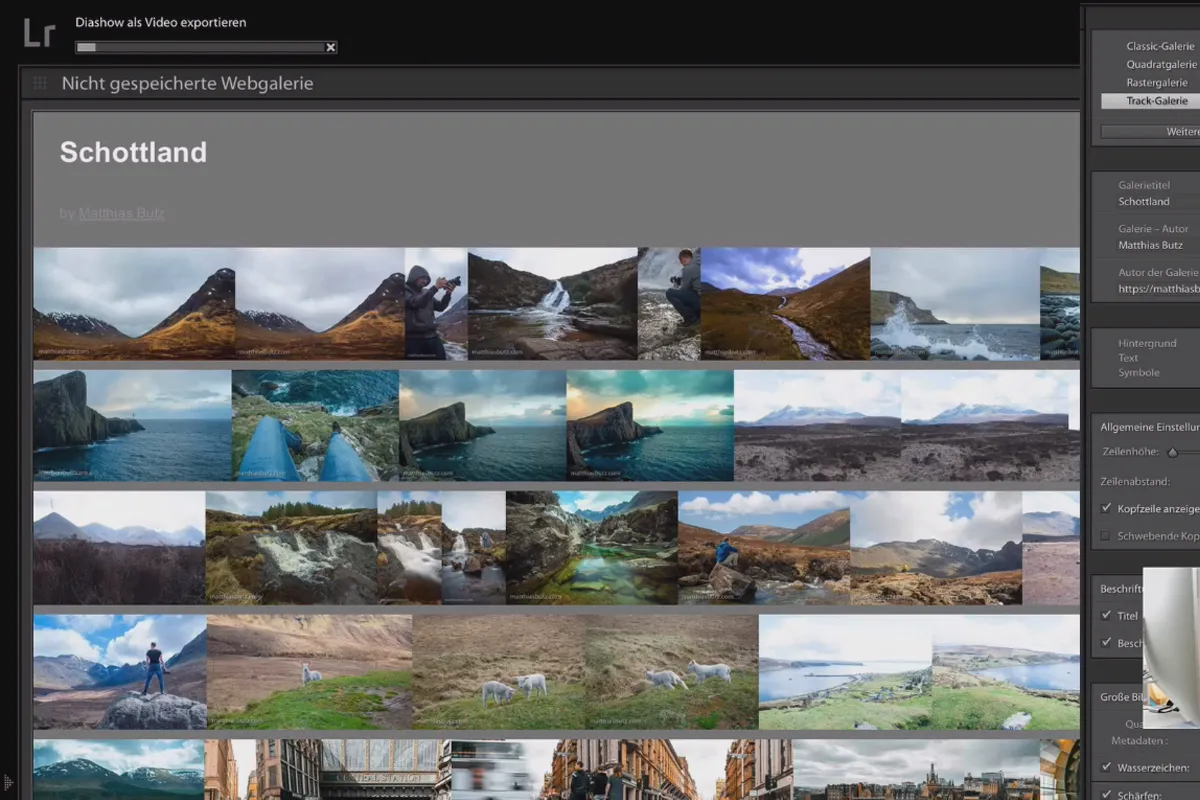The height and width of the screenshot is (800, 1200).
Task: Open the crashing coastal waves thumbnail
Action: click(955, 304)
